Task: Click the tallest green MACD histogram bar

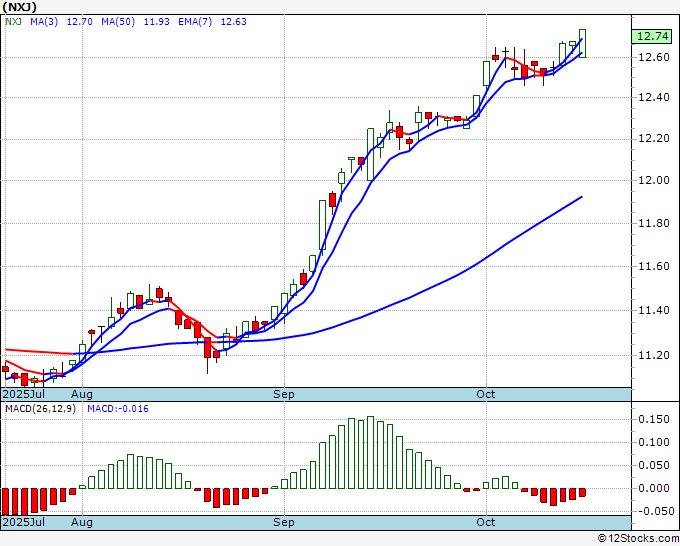Action: pyautogui.click(x=370, y=452)
